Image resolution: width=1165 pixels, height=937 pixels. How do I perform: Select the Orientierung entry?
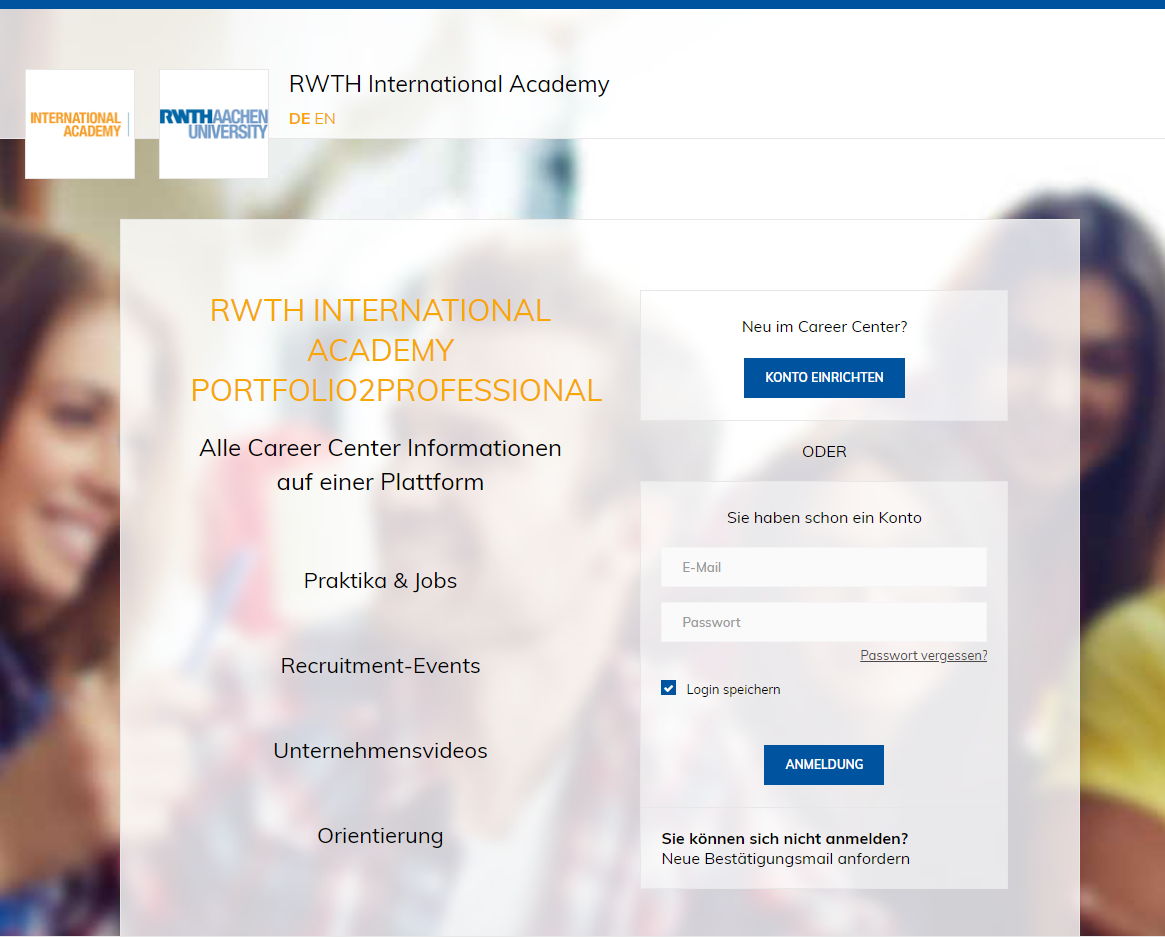[x=380, y=835]
